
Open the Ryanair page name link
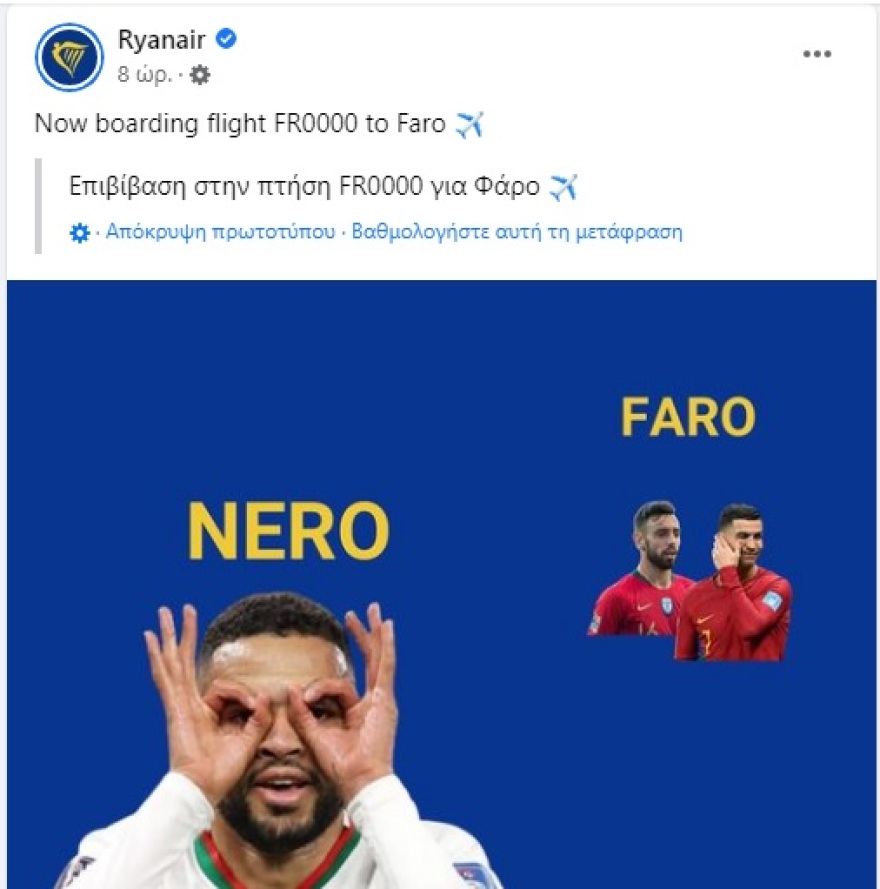click(x=162, y=40)
